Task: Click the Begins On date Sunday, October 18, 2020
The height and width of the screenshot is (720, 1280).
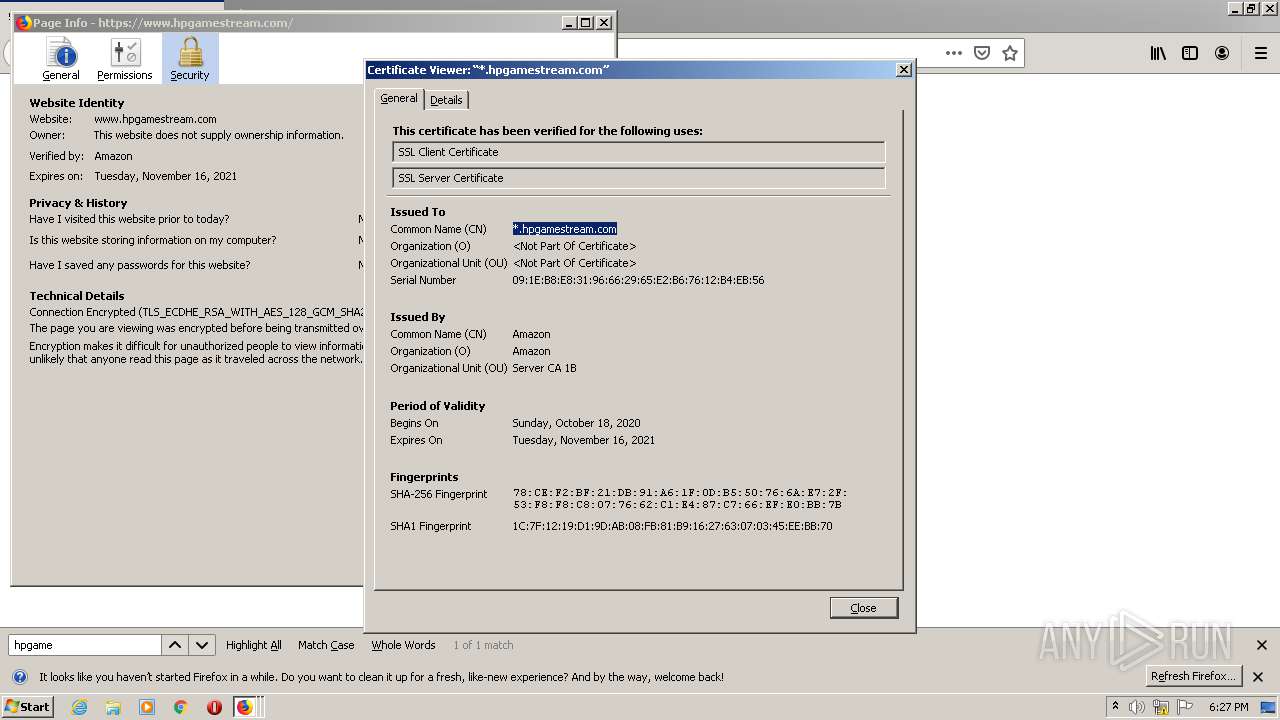Action: click(576, 423)
